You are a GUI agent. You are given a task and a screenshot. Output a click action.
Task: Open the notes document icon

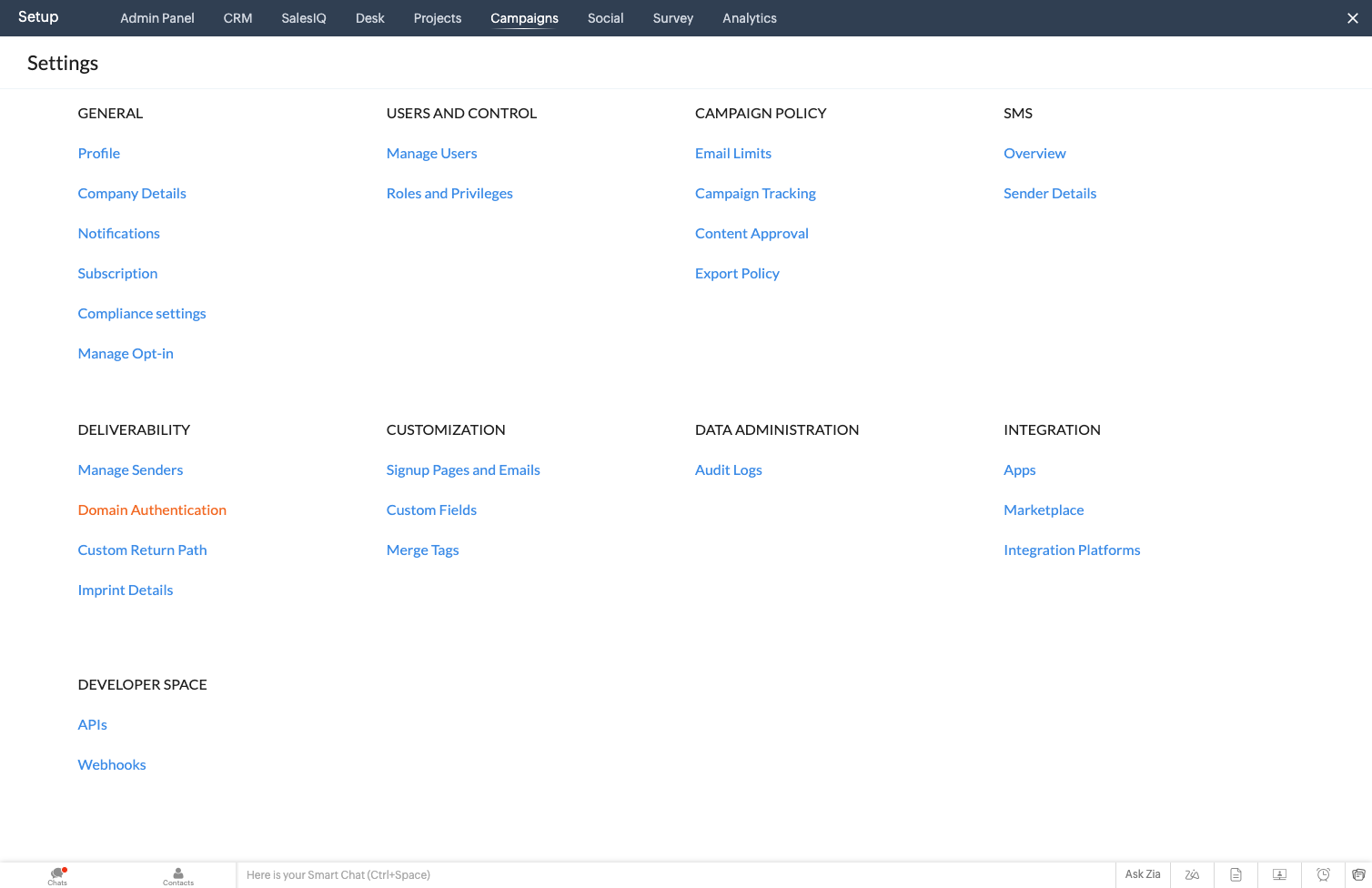coord(1236,875)
